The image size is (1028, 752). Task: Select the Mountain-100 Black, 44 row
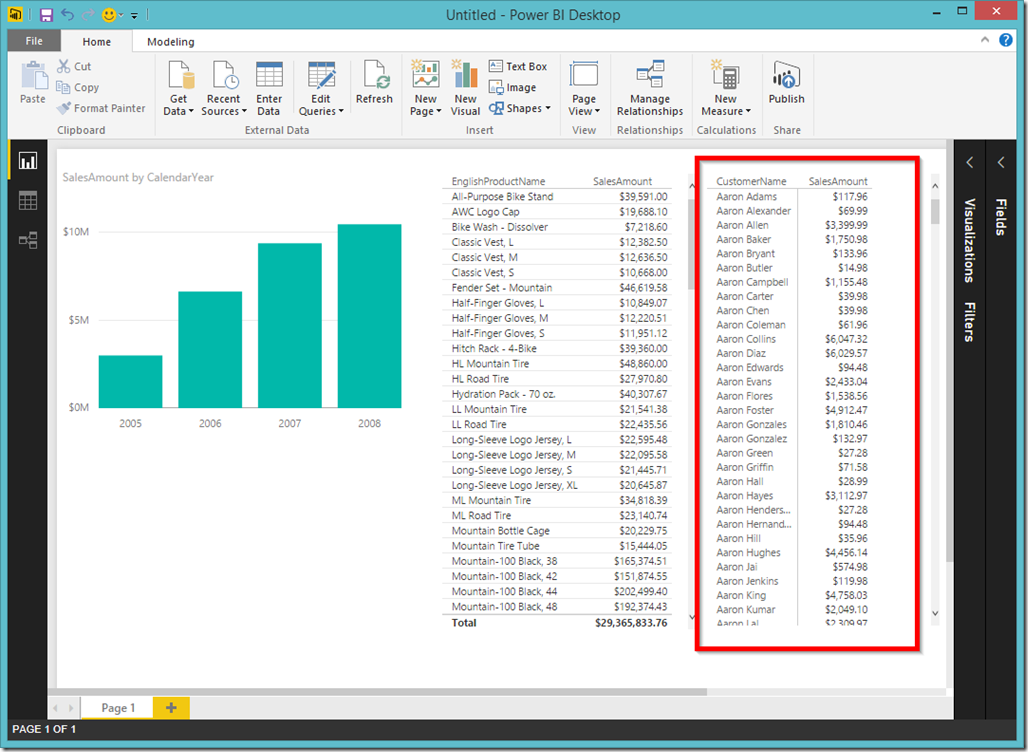pos(557,591)
